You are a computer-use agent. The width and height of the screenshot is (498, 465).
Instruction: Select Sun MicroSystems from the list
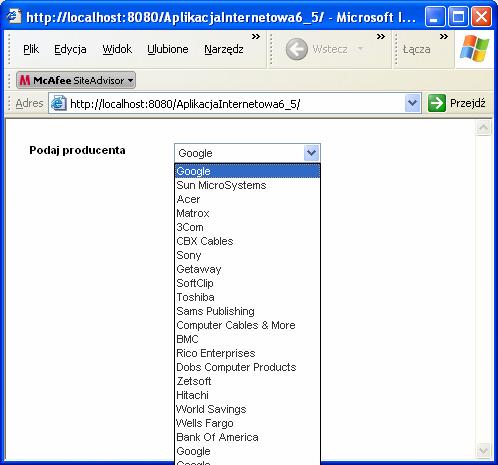coord(247,185)
